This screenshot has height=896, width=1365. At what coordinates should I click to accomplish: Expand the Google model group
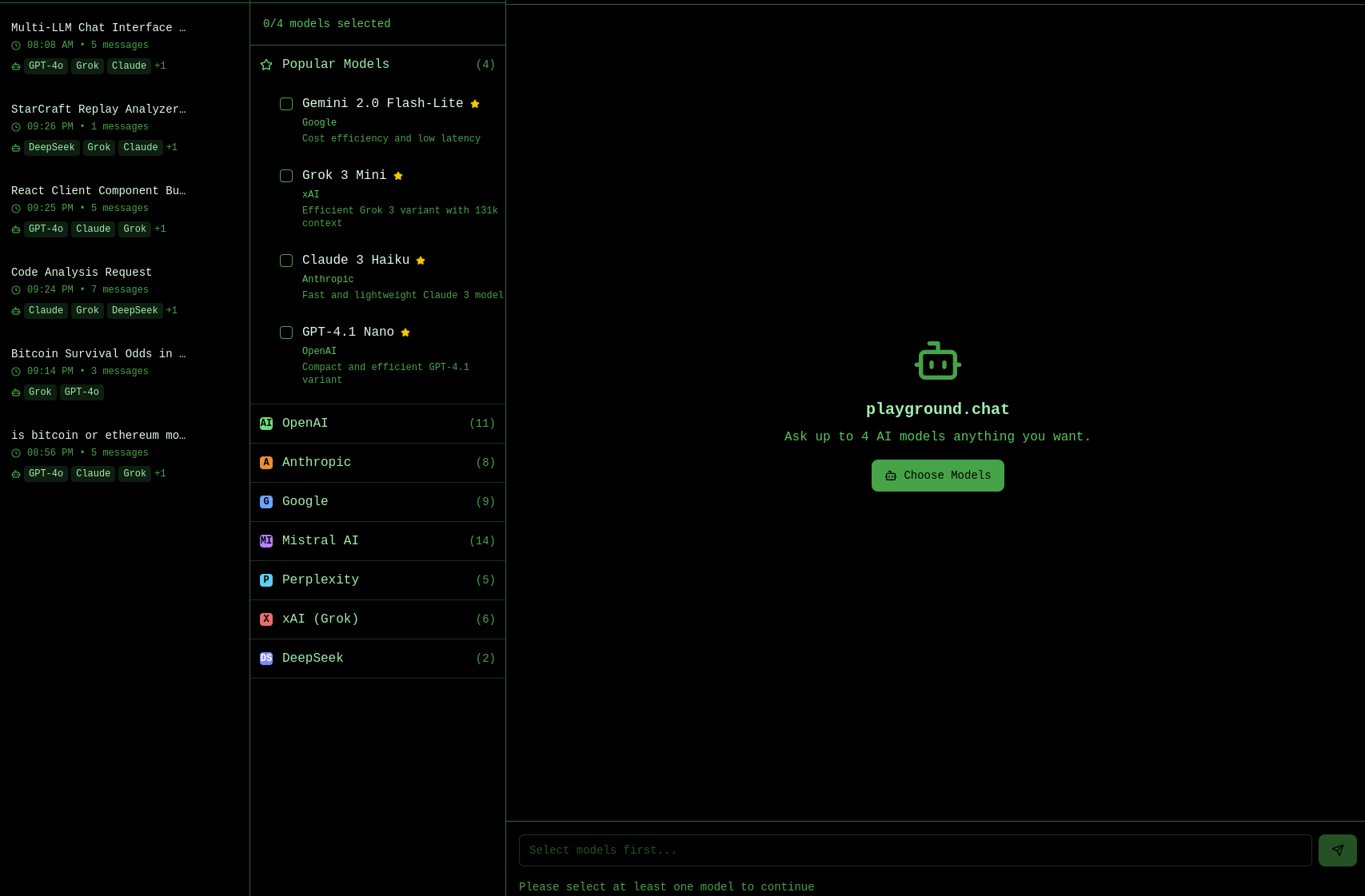point(377,502)
